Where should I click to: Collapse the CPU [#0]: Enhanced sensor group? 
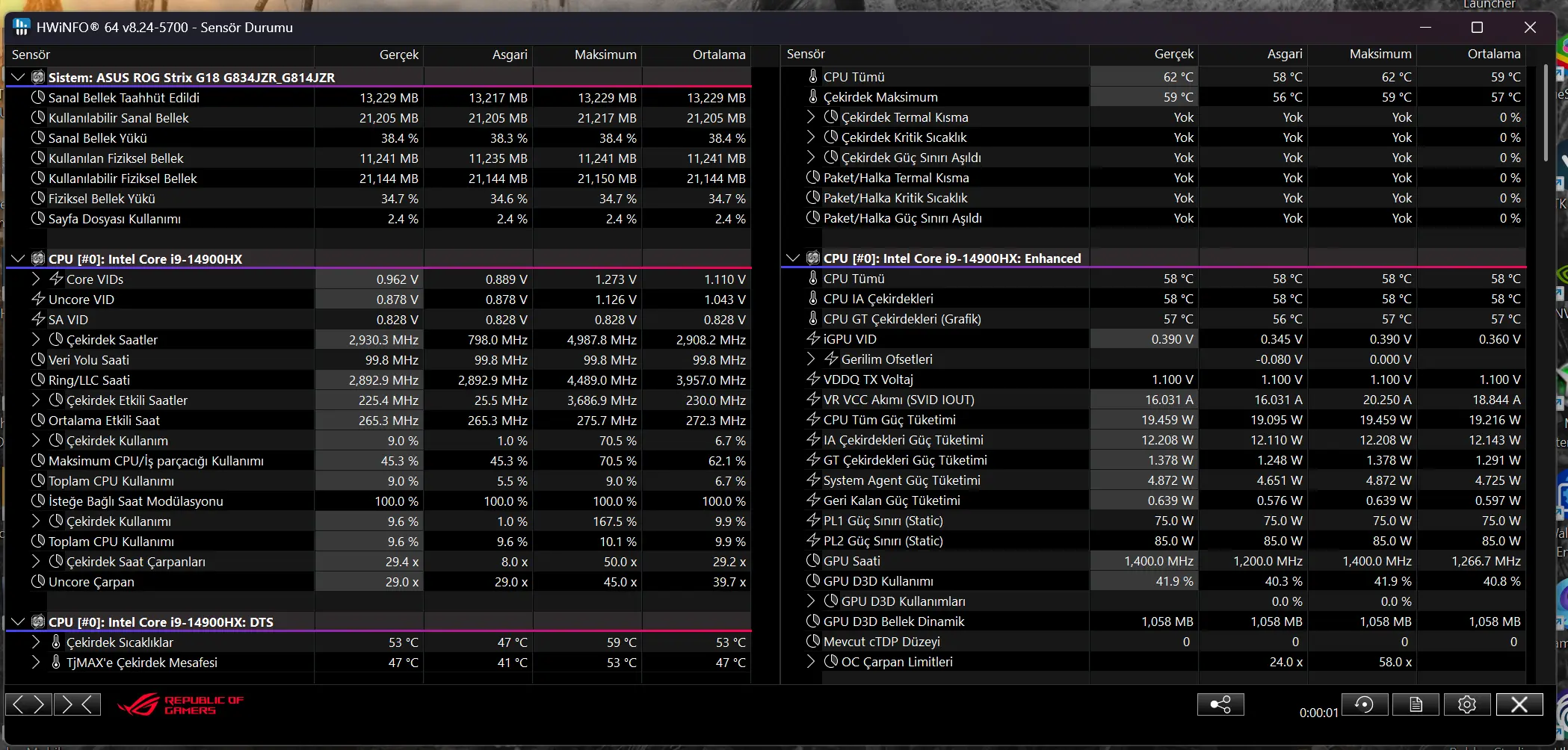pyautogui.click(x=793, y=258)
